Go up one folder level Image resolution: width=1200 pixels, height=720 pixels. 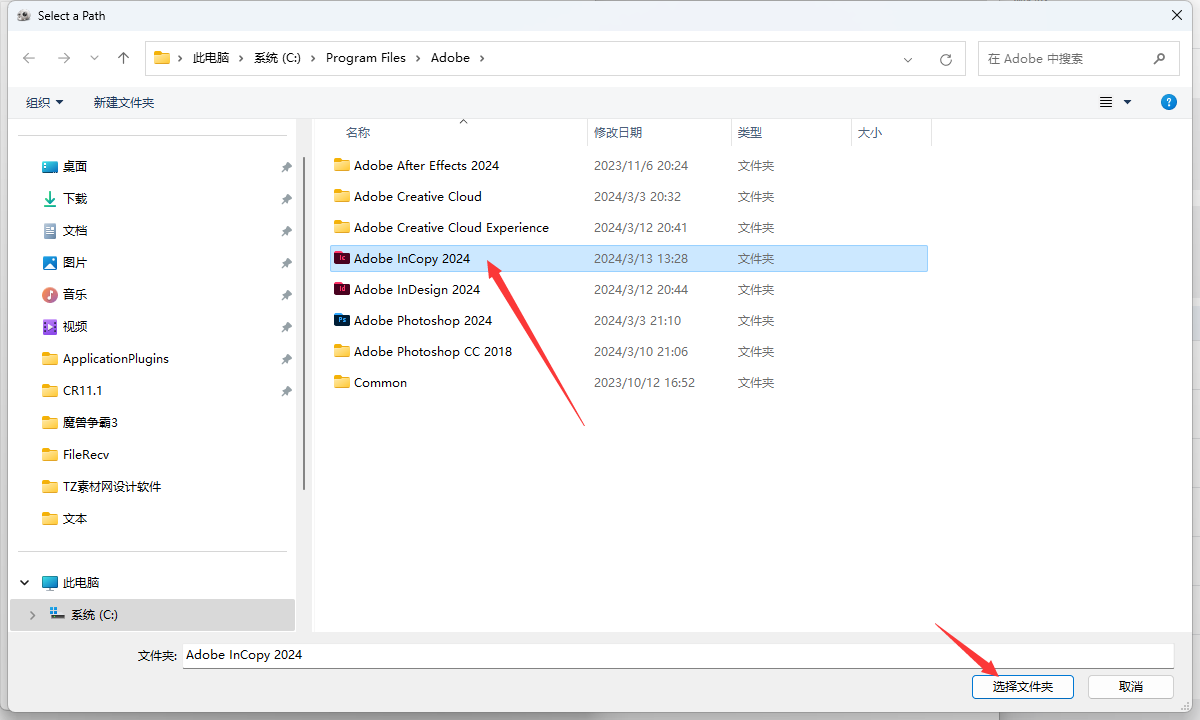click(124, 58)
